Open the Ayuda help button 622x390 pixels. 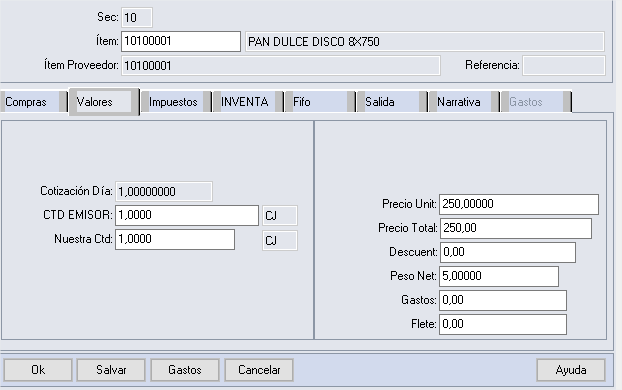click(x=571, y=370)
